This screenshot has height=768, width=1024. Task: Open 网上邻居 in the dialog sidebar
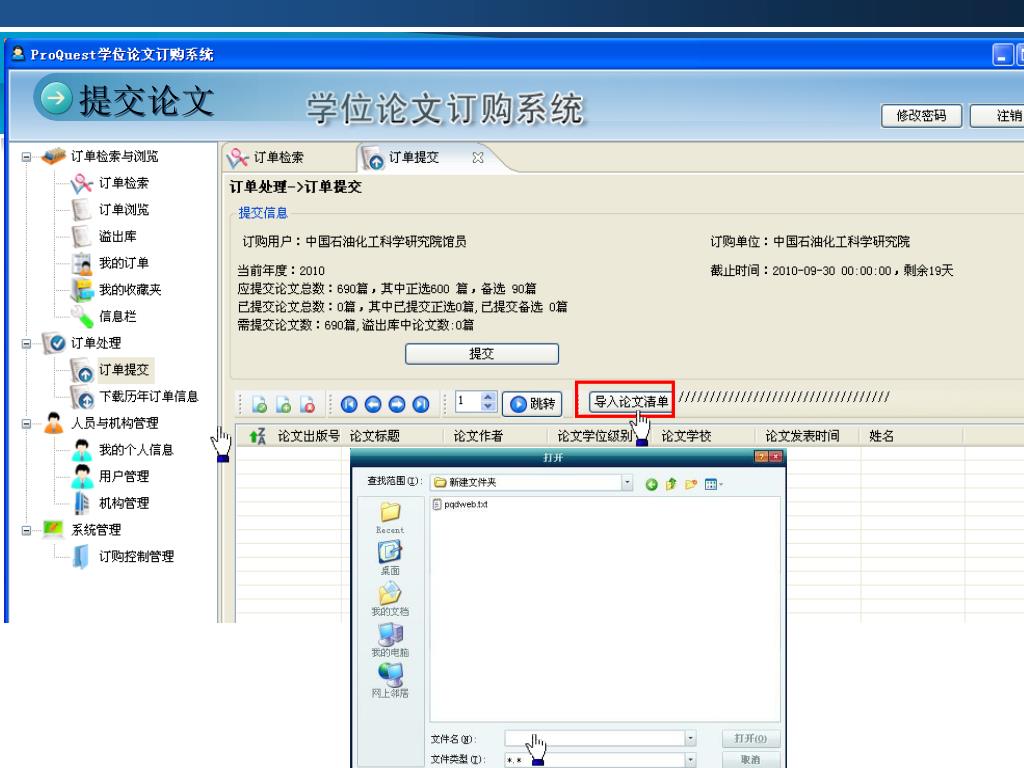(390, 680)
